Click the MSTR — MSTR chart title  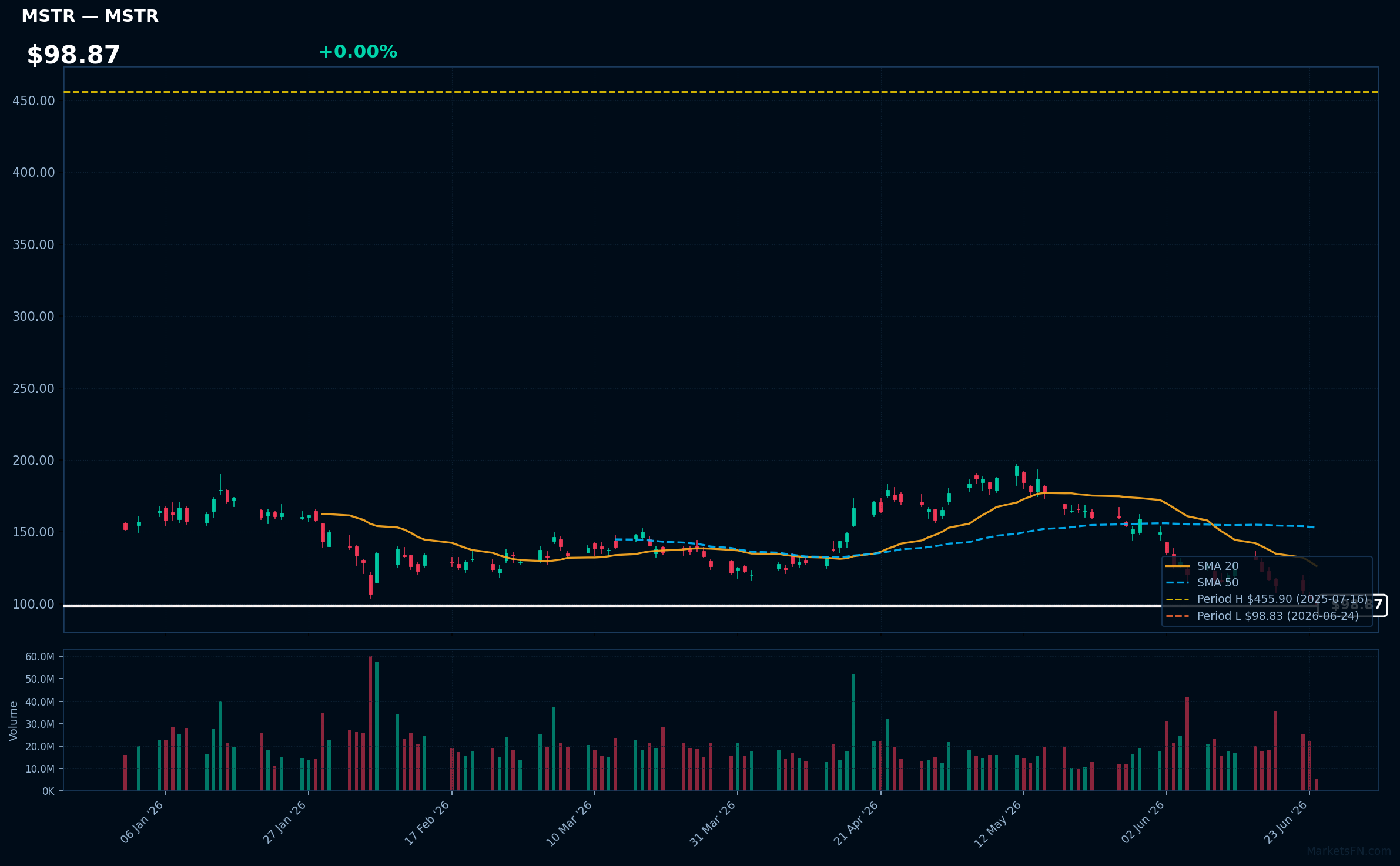point(90,16)
